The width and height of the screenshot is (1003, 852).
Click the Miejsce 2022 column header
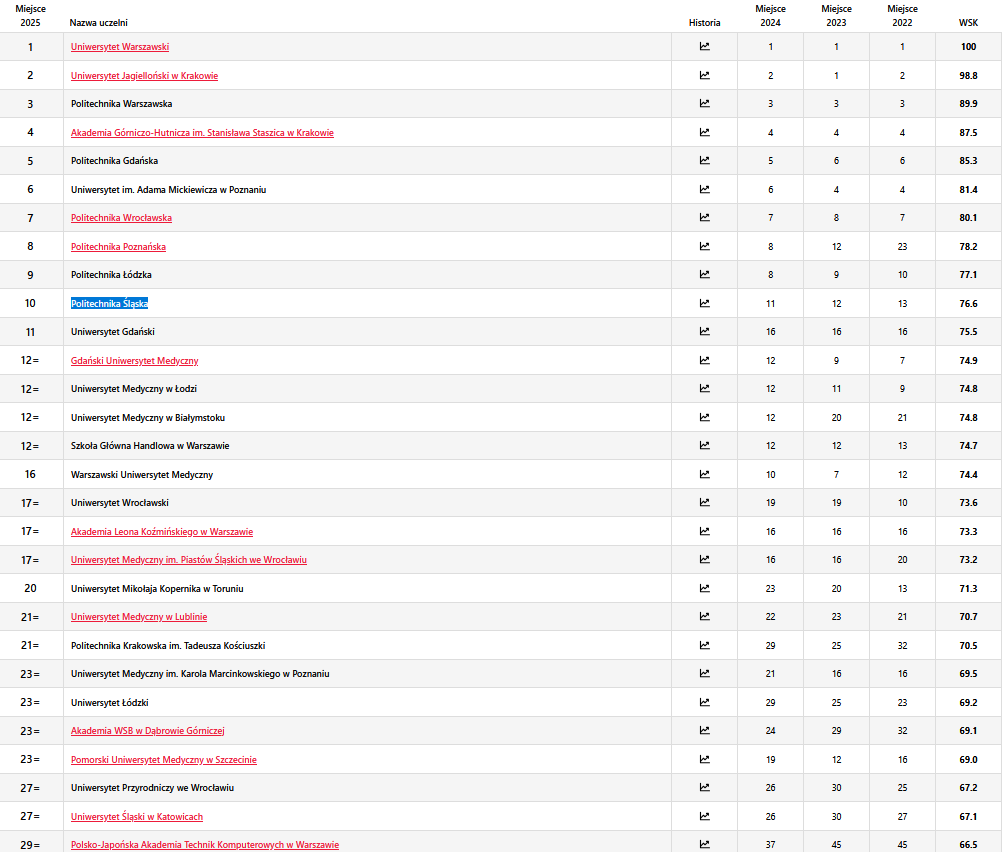[x=902, y=16]
